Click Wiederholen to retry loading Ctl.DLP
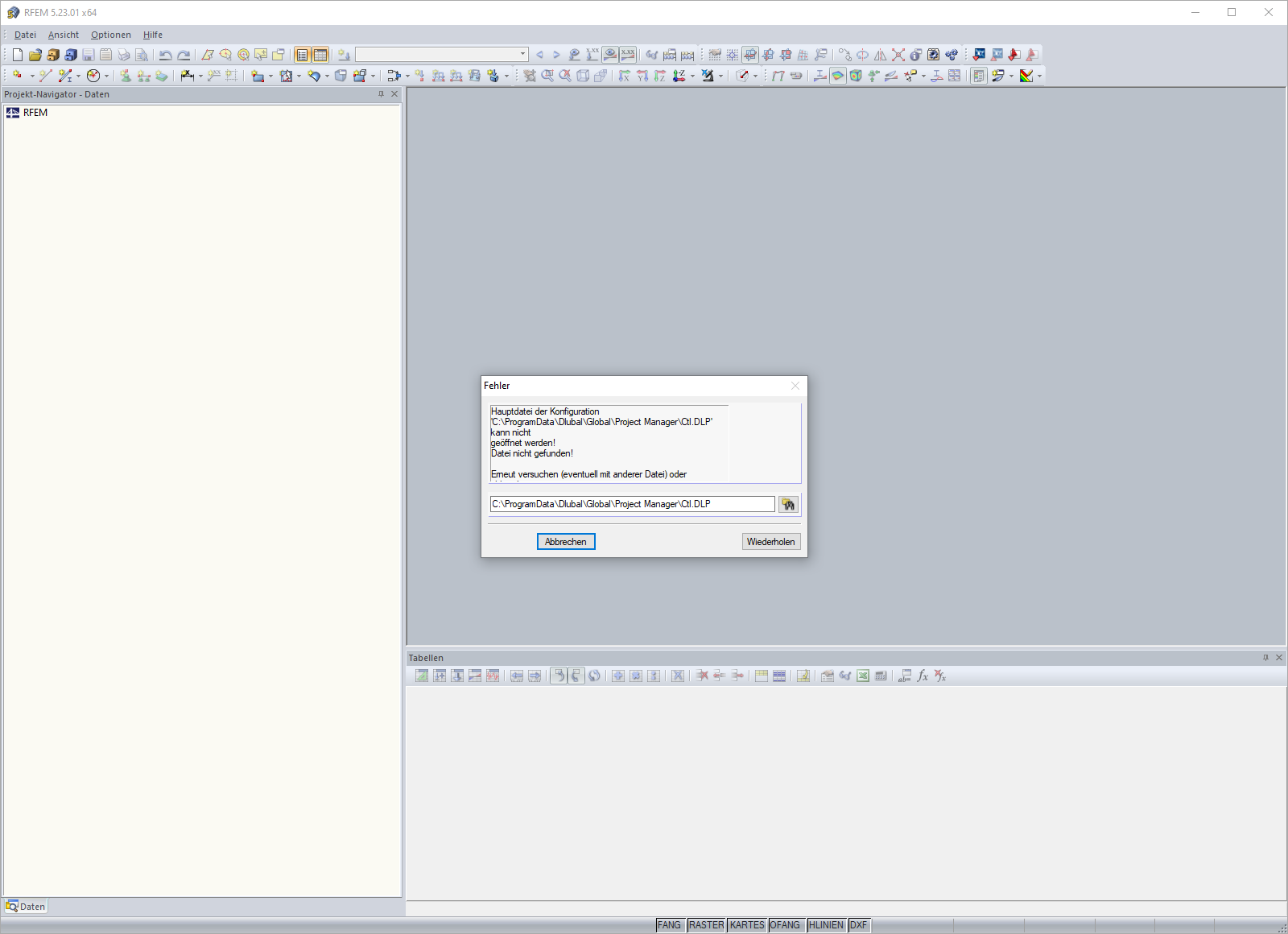This screenshot has width=1288, height=934. click(770, 541)
